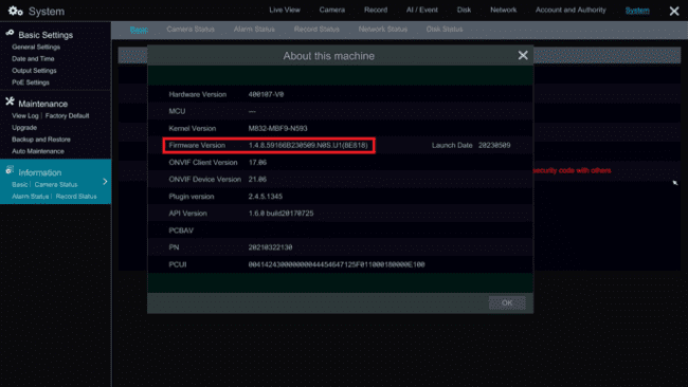
Task: Switch to the Disk Status tab
Action: (x=444, y=29)
